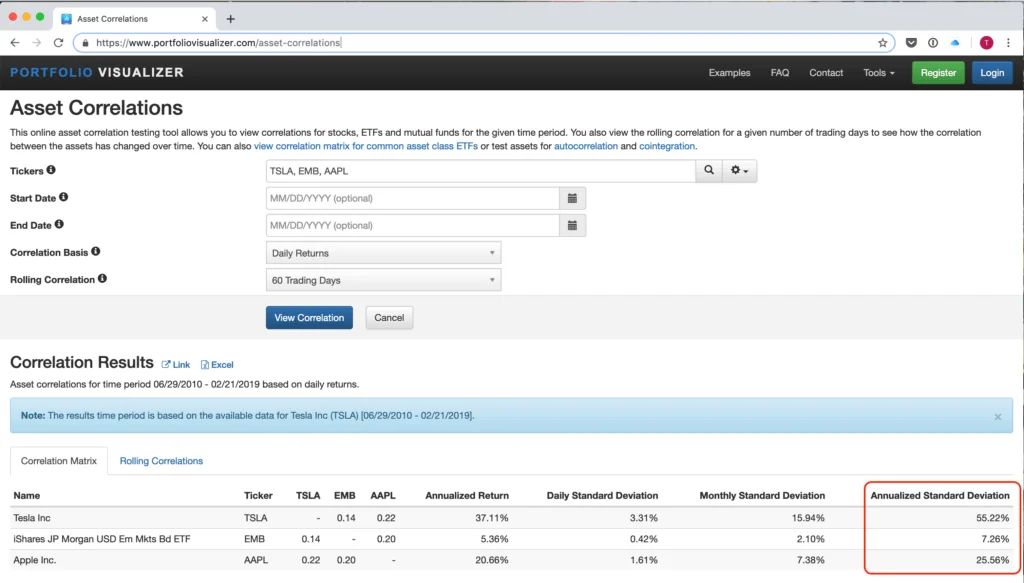Screen dimensions: 1024x583
Task: Click the Tesla Inc row name
Action: 32,518
